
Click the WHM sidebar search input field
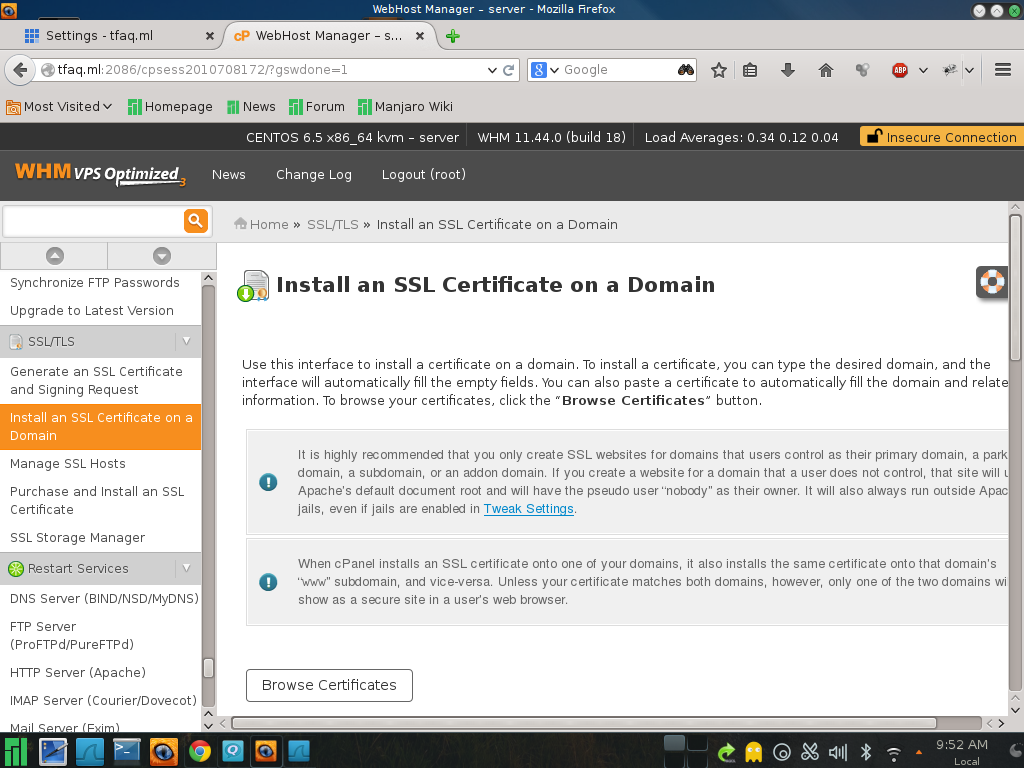pos(93,221)
